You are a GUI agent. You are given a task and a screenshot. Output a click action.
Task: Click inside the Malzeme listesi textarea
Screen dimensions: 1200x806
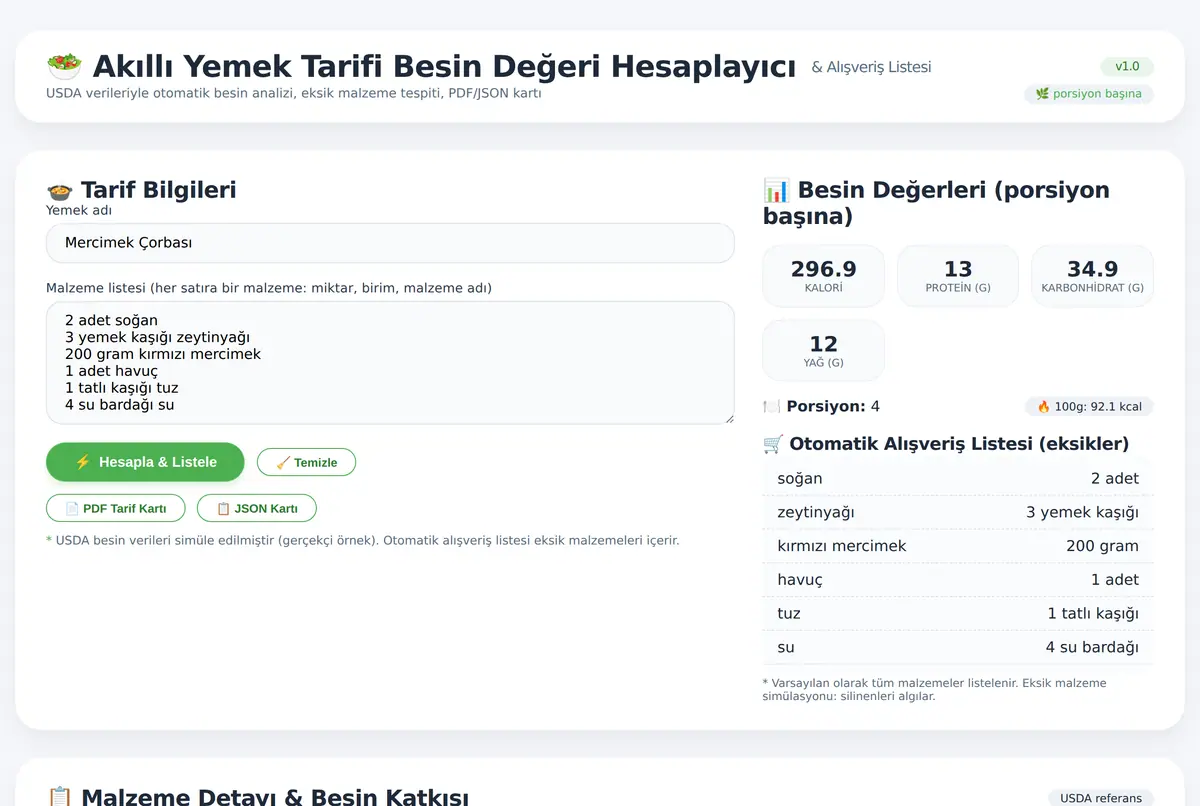click(390, 363)
